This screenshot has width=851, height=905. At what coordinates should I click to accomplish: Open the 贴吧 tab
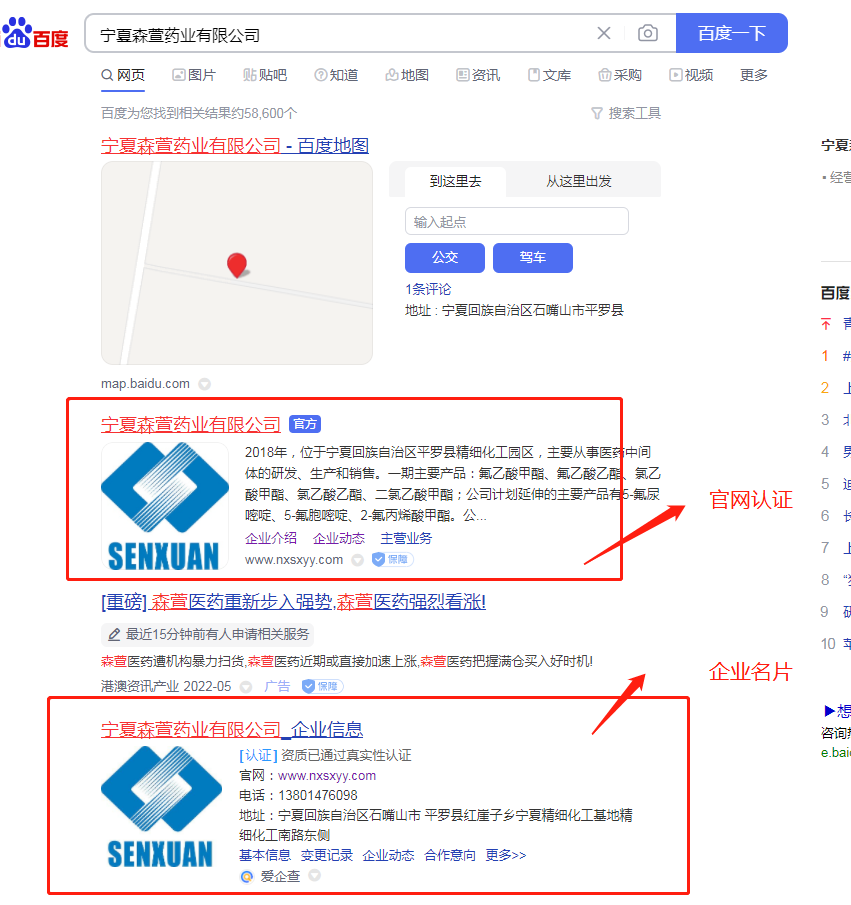265,75
